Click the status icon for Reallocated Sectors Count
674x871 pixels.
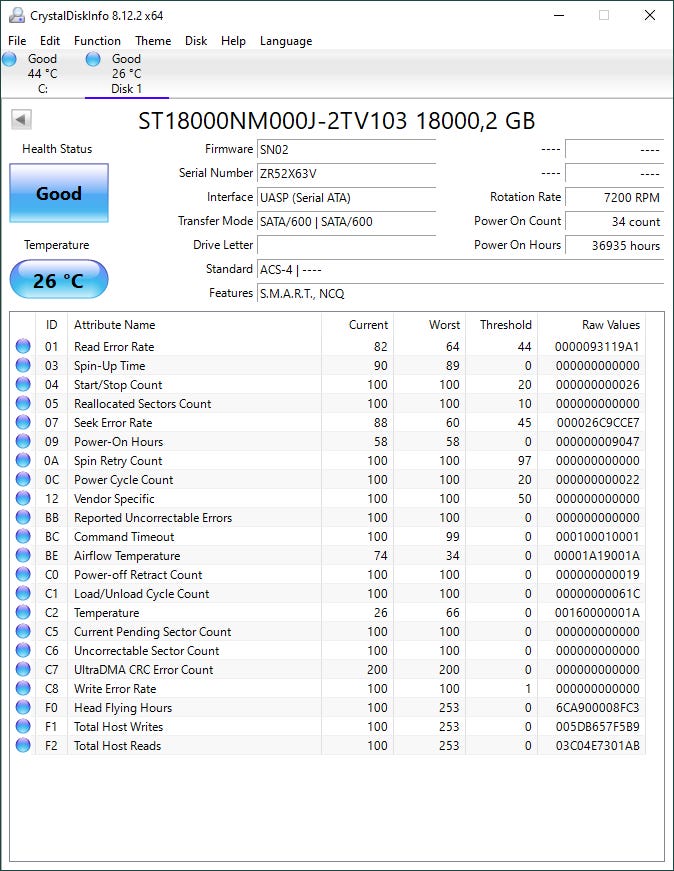23,404
